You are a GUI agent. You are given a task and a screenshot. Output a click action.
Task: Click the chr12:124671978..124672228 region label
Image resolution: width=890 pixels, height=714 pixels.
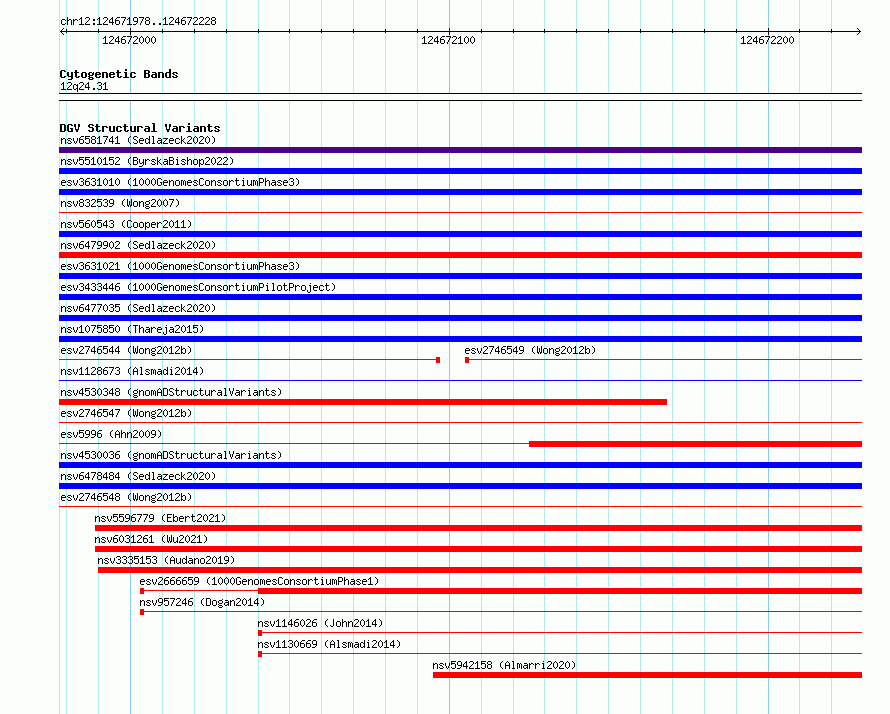point(138,21)
